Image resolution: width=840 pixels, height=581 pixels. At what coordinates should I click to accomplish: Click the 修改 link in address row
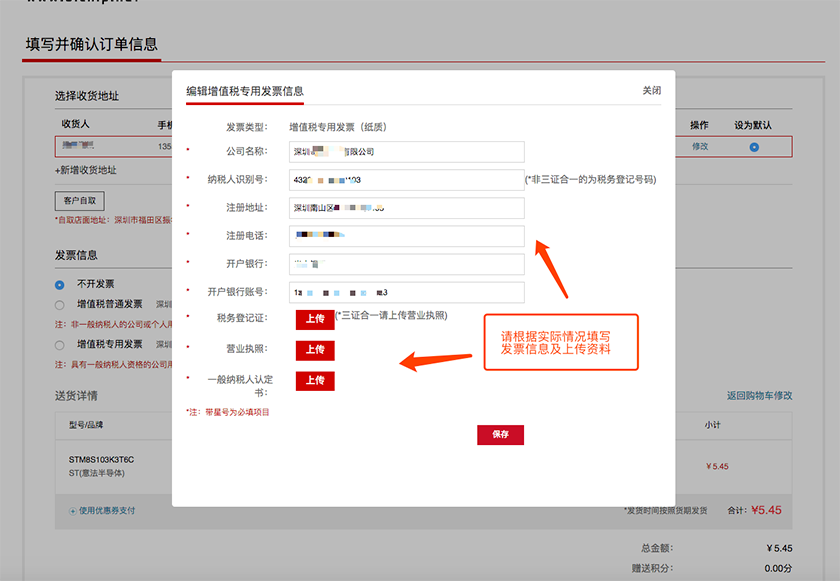coord(699,147)
